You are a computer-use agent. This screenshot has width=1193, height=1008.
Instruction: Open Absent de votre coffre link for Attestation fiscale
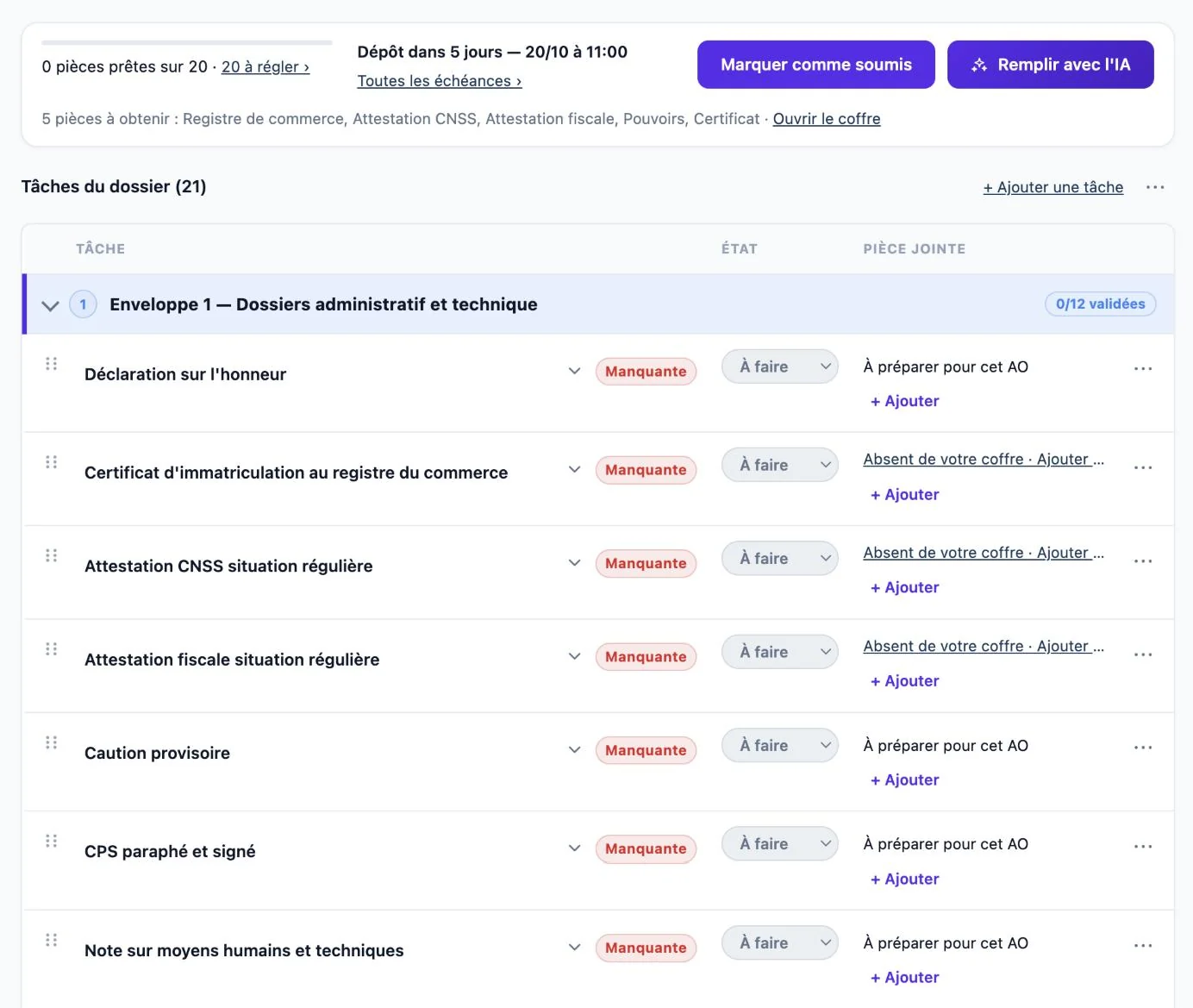click(984, 647)
